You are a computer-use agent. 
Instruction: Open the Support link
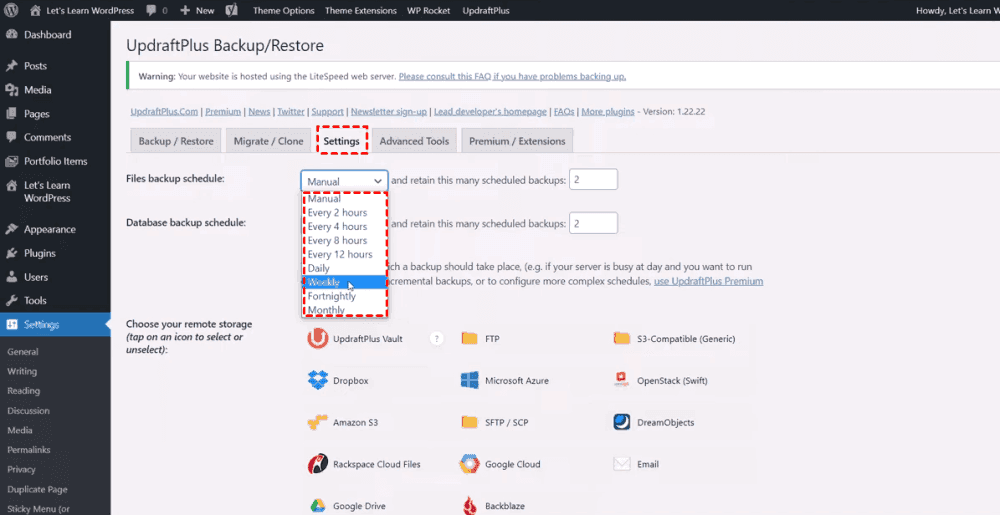pyautogui.click(x=327, y=112)
